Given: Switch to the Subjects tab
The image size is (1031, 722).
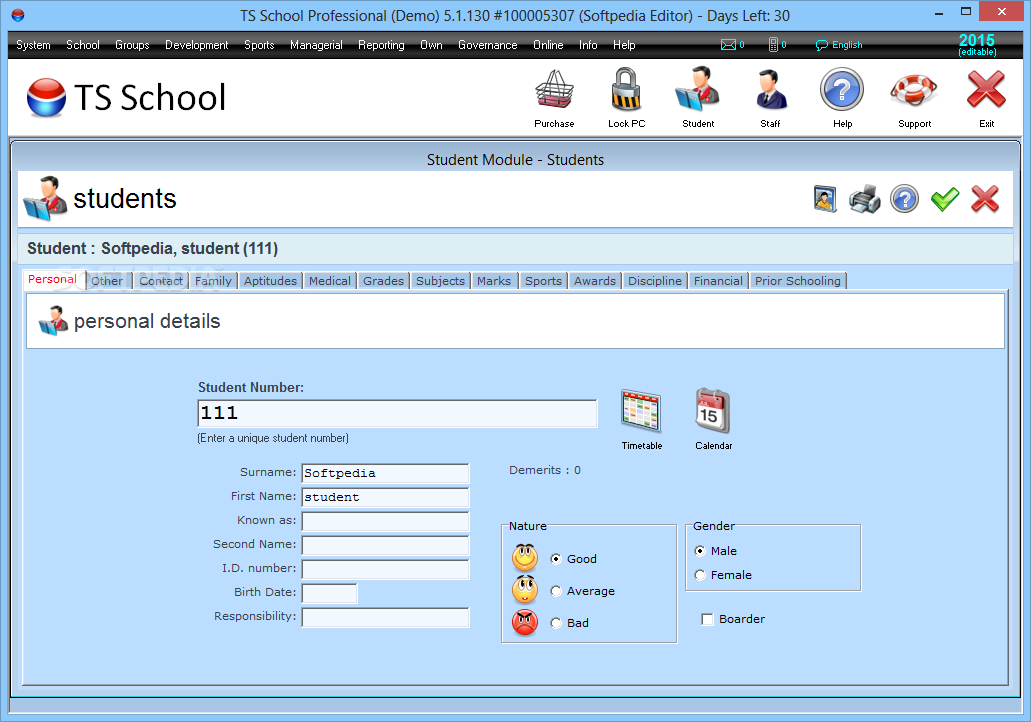Looking at the screenshot, I should pos(441,281).
